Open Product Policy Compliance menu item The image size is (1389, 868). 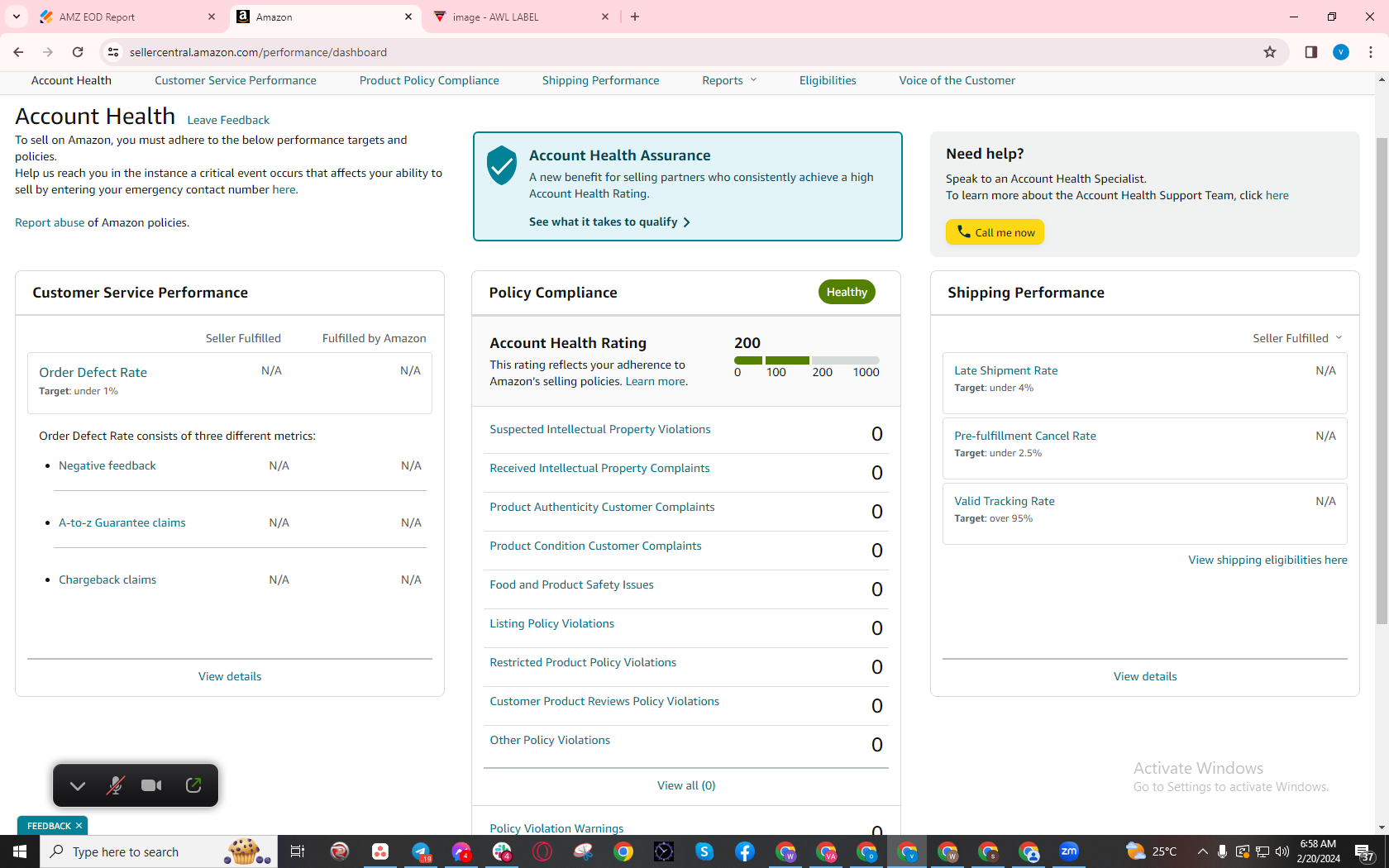click(x=429, y=80)
